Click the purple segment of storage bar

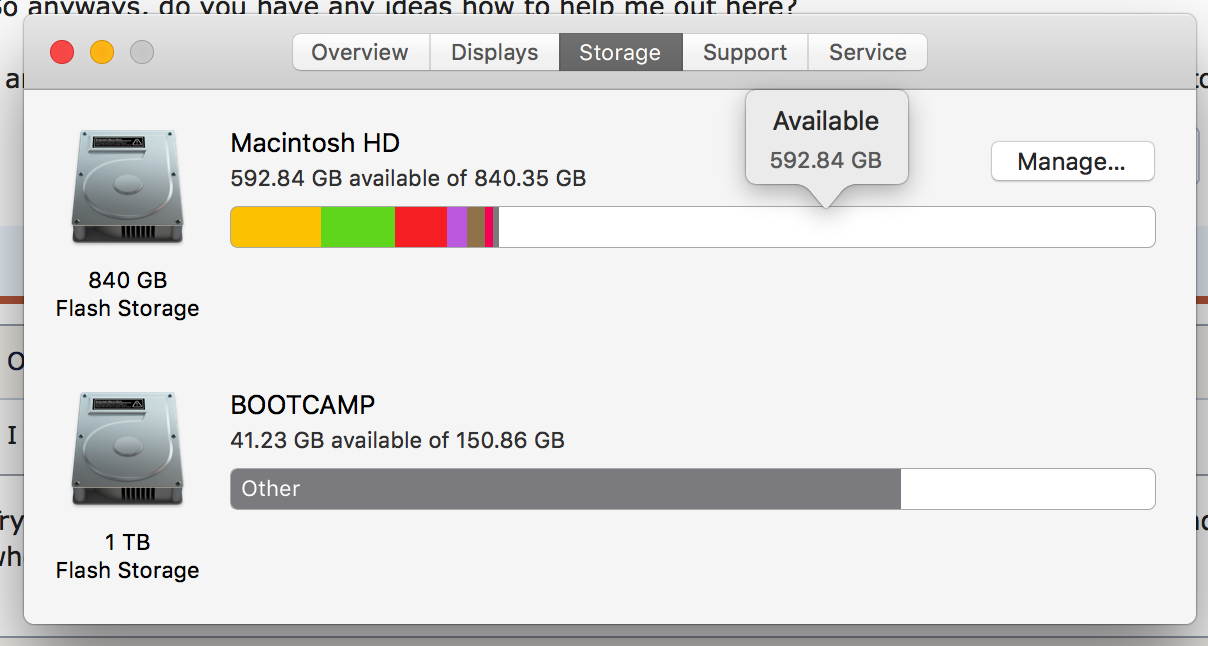457,227
